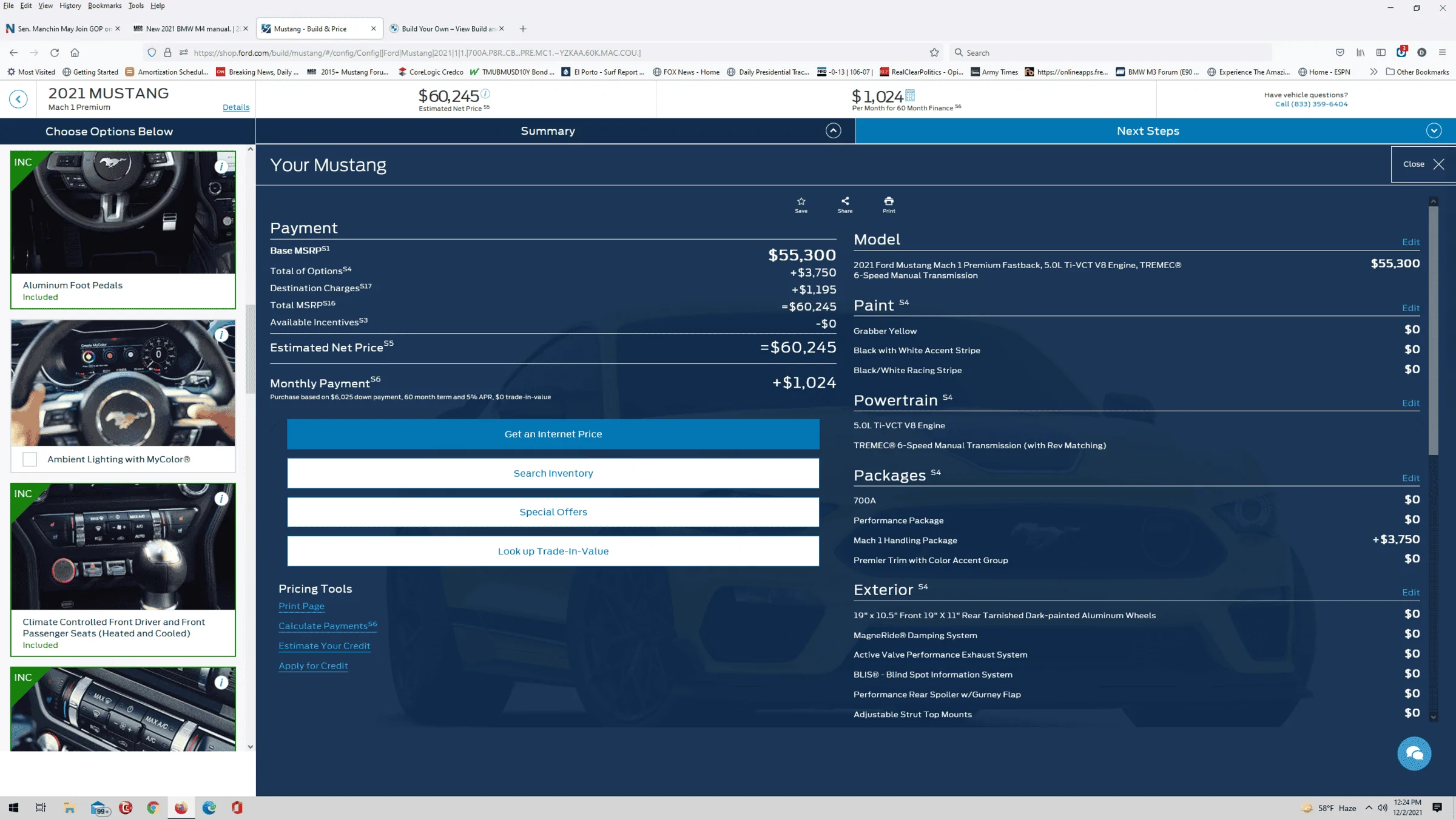Click the back arrow beside 2021 Mustang
The height and width of the screenshot is (819, 1456).
18,99
